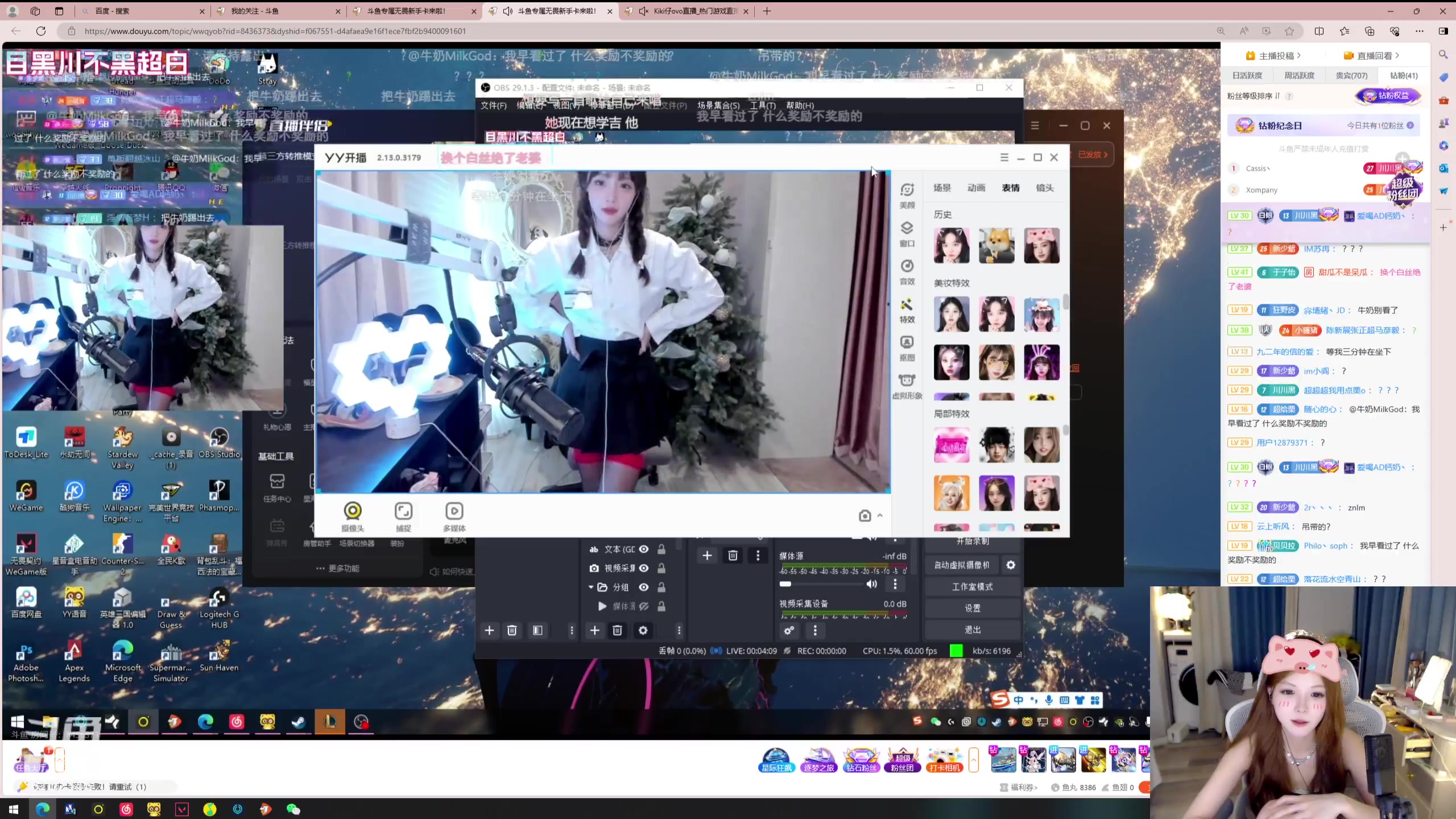The image size is (1456, 819).
Task: Toggle lock on 分组 group source
Action: pos(661,587)
